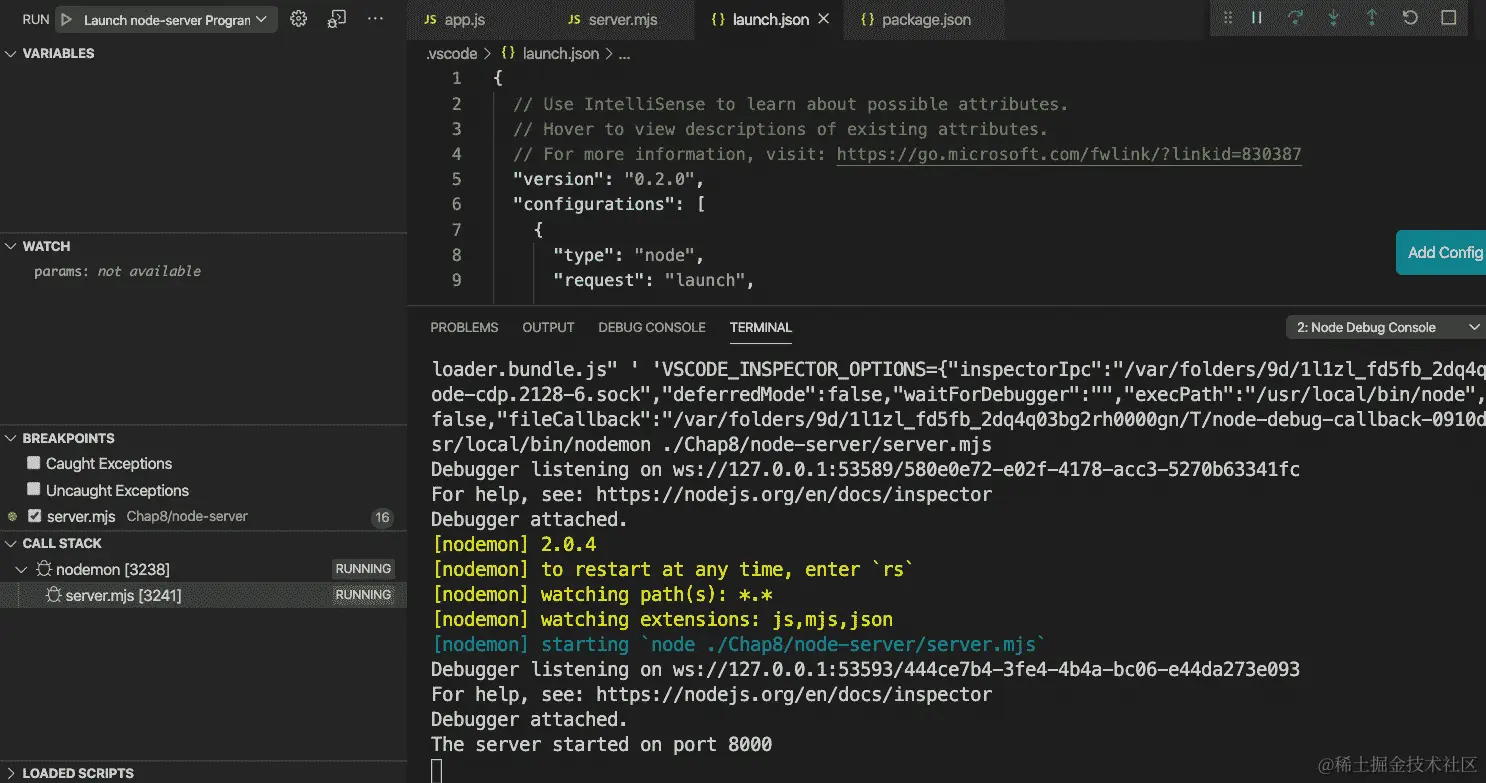Switch to the DEBUG CONSOLE tab
This screenshot has height=783, width=1486.
pyautogui.click(x=651, y=327)
